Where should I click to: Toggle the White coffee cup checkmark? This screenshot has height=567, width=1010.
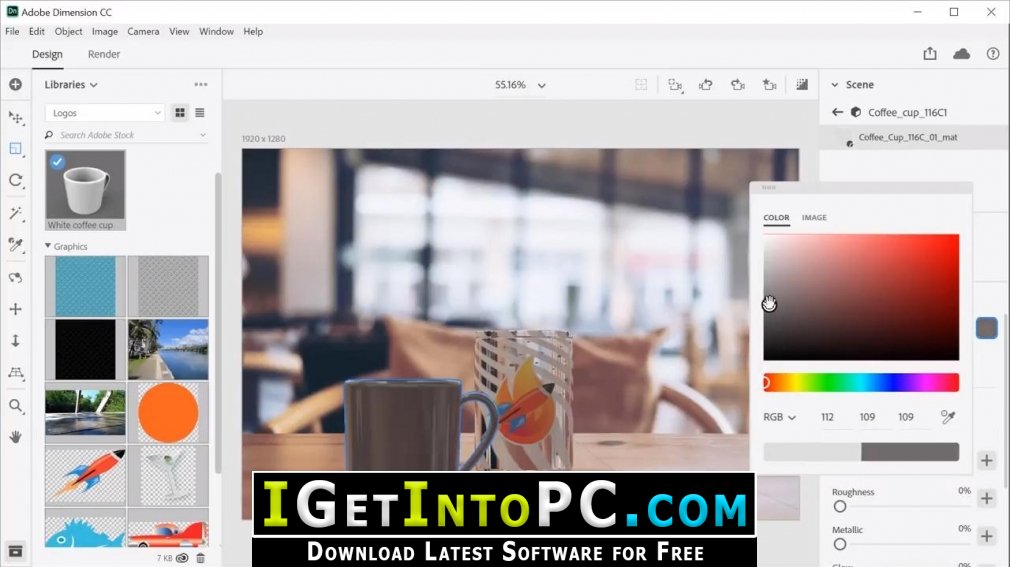tap(57, 162)
